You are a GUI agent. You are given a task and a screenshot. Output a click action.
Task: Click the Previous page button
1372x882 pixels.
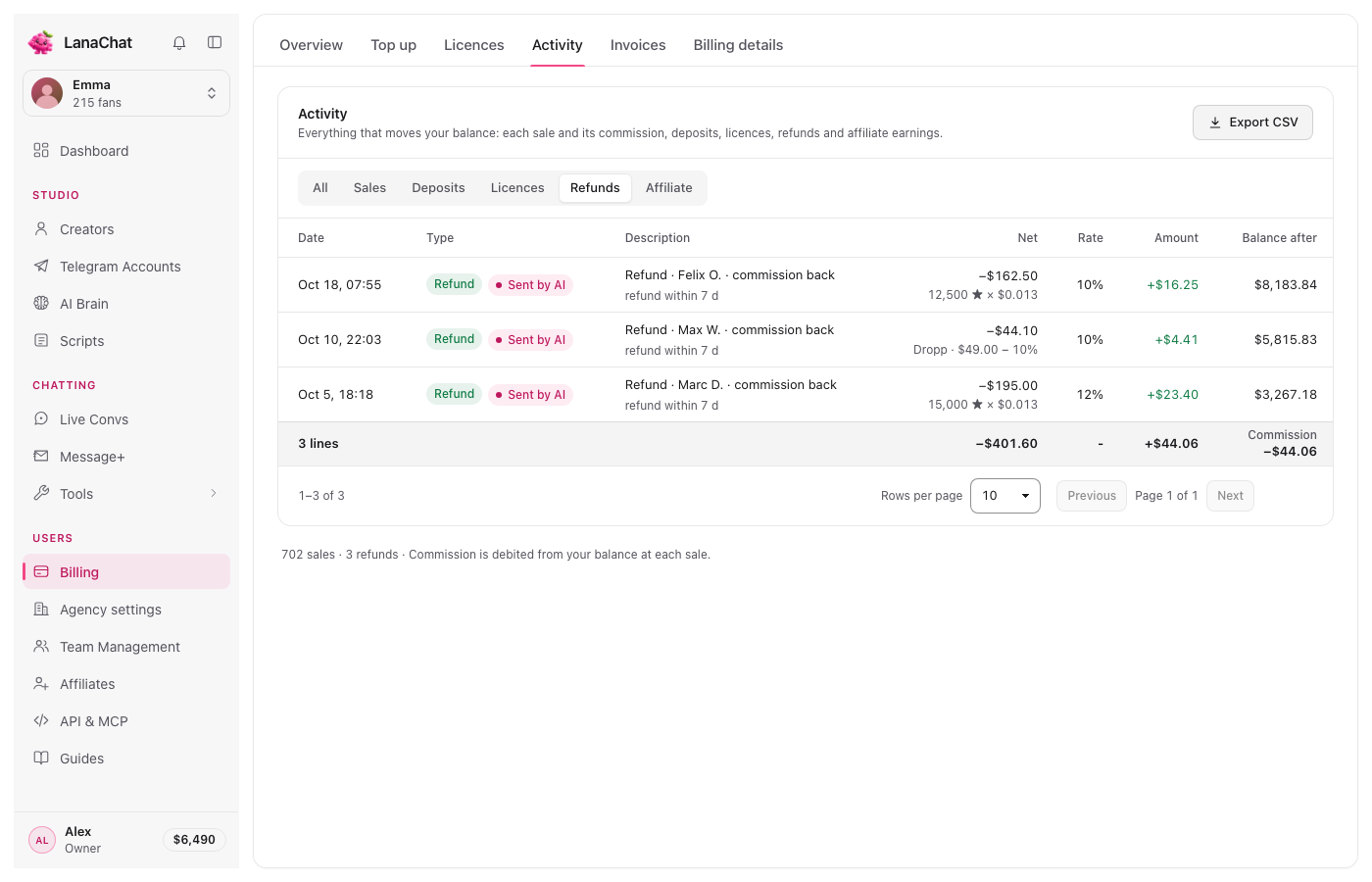point(1092,496)
